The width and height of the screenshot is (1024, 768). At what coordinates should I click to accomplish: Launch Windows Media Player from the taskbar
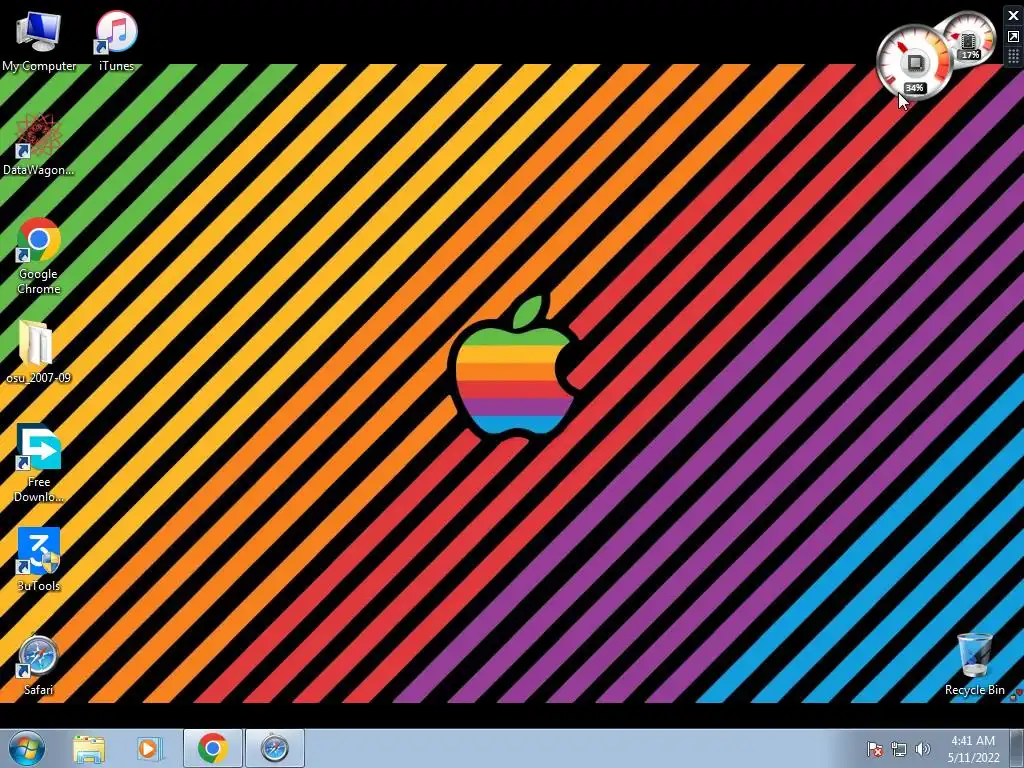click(x=148, y=748)
